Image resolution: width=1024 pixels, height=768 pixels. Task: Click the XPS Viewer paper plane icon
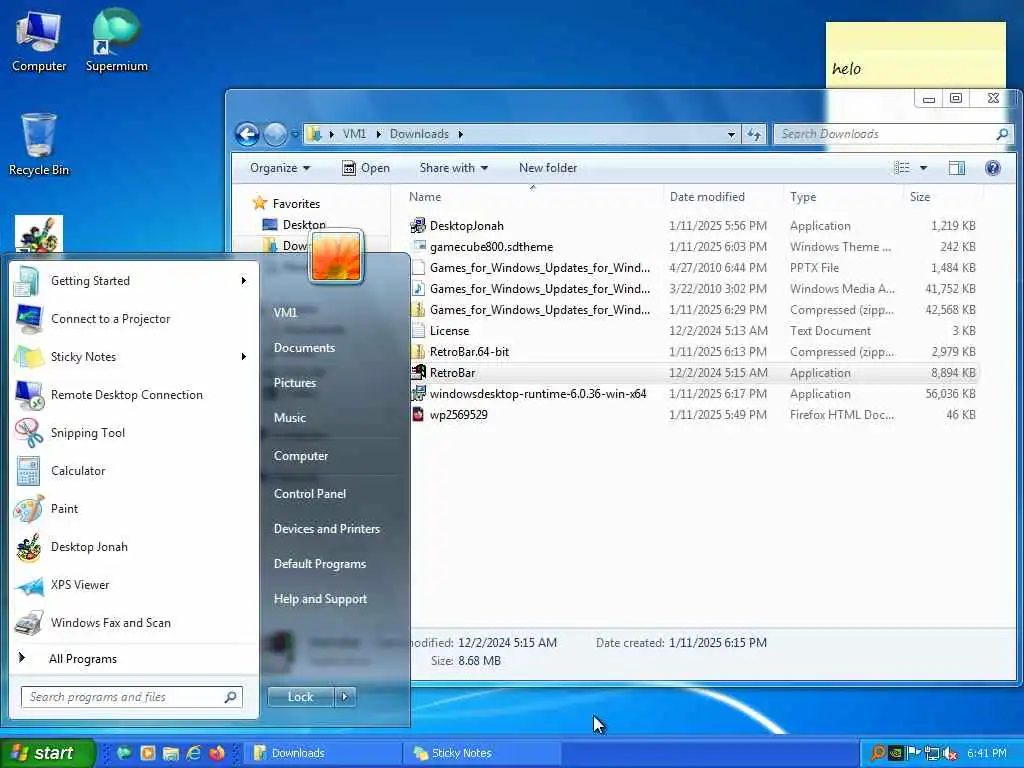coord(29,585)
